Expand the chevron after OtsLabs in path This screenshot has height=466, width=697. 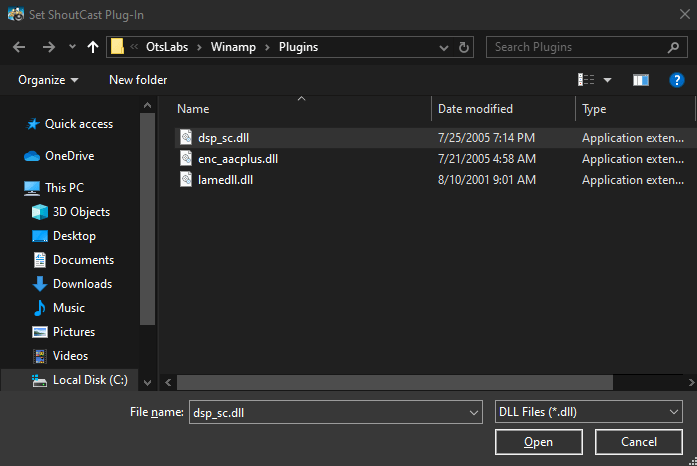200,47
